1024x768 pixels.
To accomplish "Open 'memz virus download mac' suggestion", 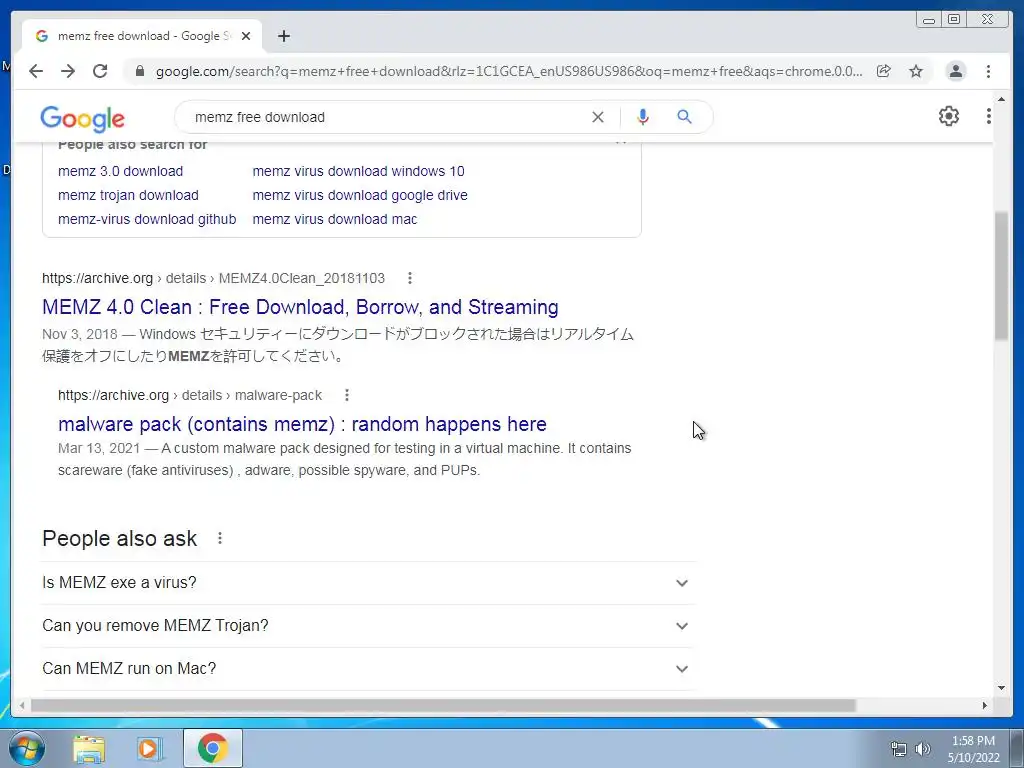I will point(334,219).
